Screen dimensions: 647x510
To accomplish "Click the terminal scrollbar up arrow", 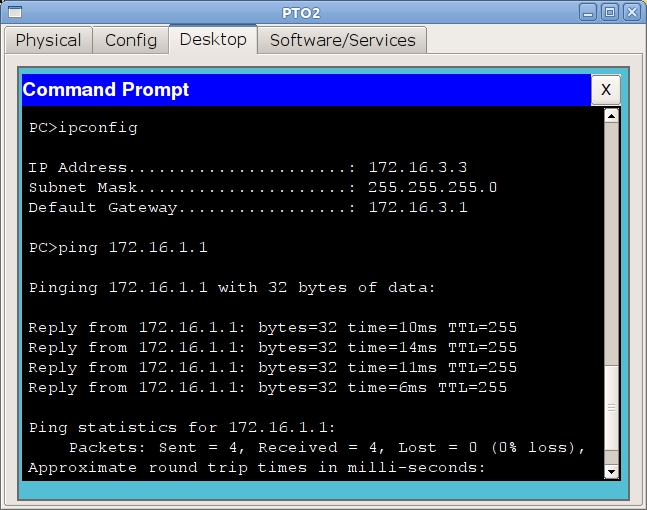I will [612, 115].
